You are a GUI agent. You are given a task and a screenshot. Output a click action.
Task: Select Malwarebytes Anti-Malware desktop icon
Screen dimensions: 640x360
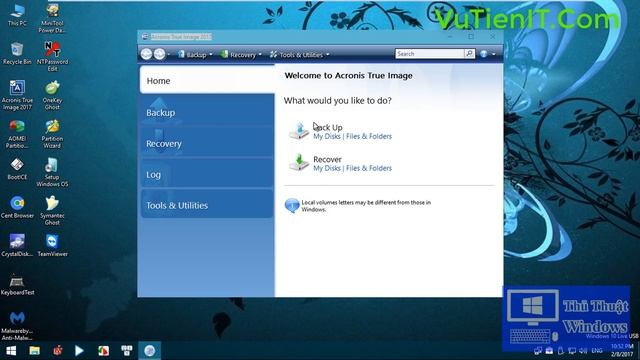17,325
